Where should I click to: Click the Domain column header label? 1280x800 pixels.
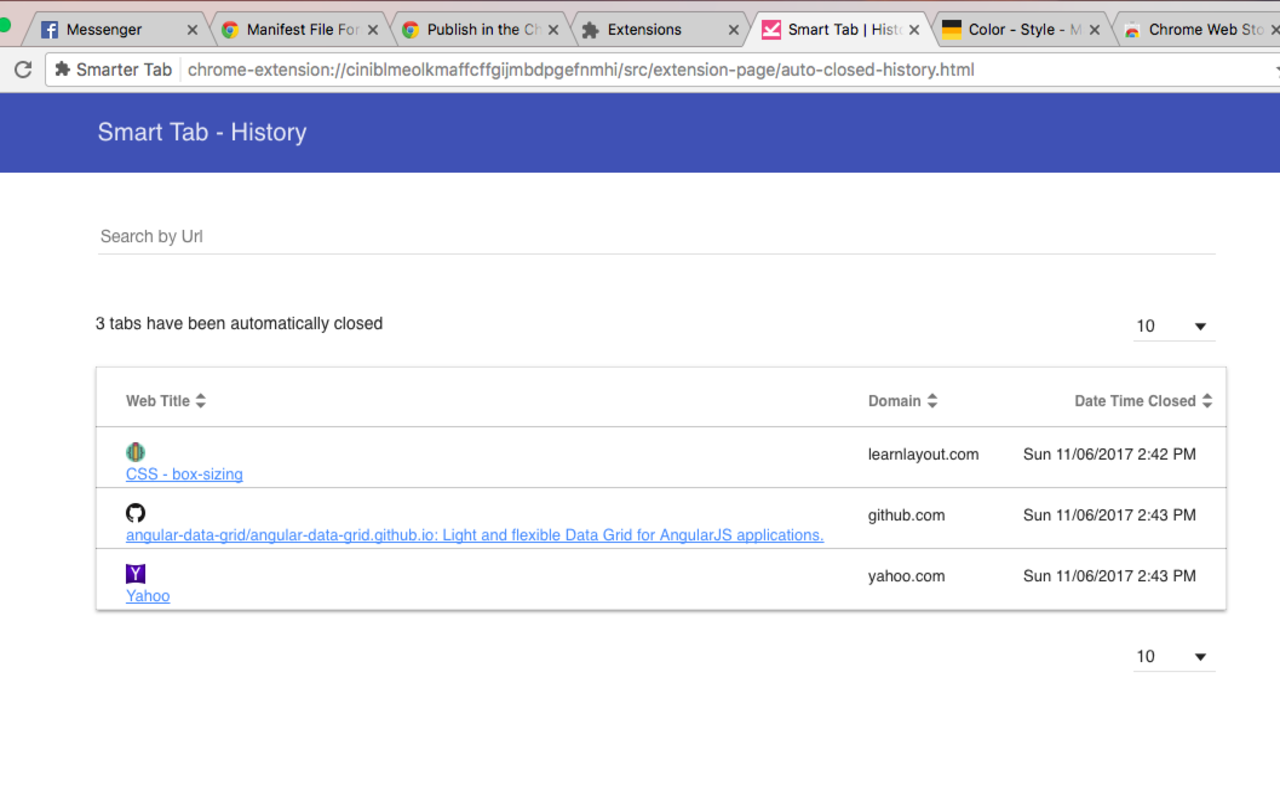[894, 401]
